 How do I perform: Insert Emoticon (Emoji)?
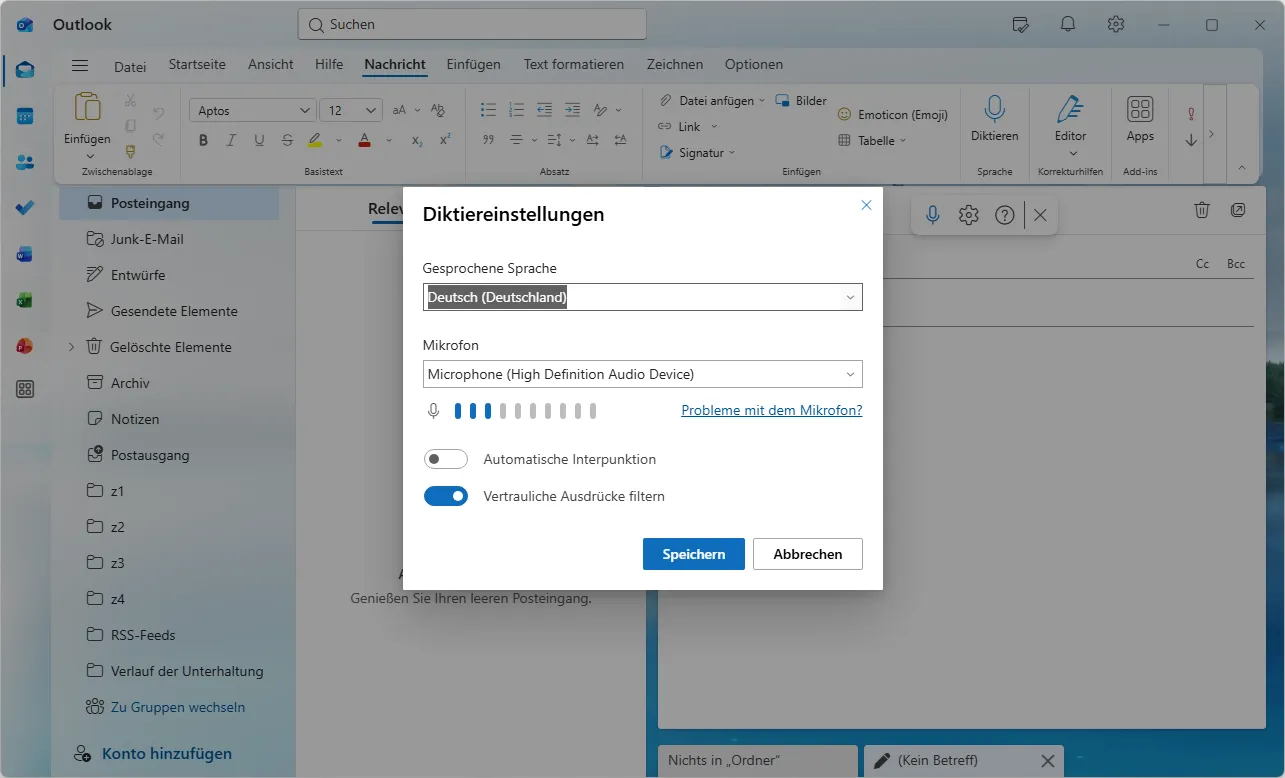point(892,114)
